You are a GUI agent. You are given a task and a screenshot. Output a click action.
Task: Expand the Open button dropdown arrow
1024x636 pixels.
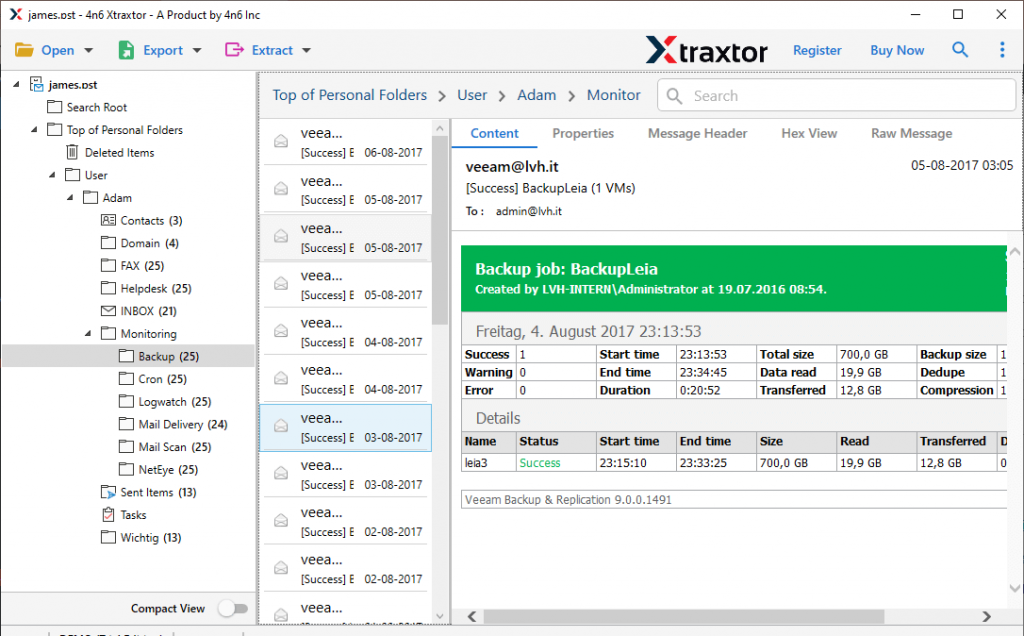click(x=87, y=49)
